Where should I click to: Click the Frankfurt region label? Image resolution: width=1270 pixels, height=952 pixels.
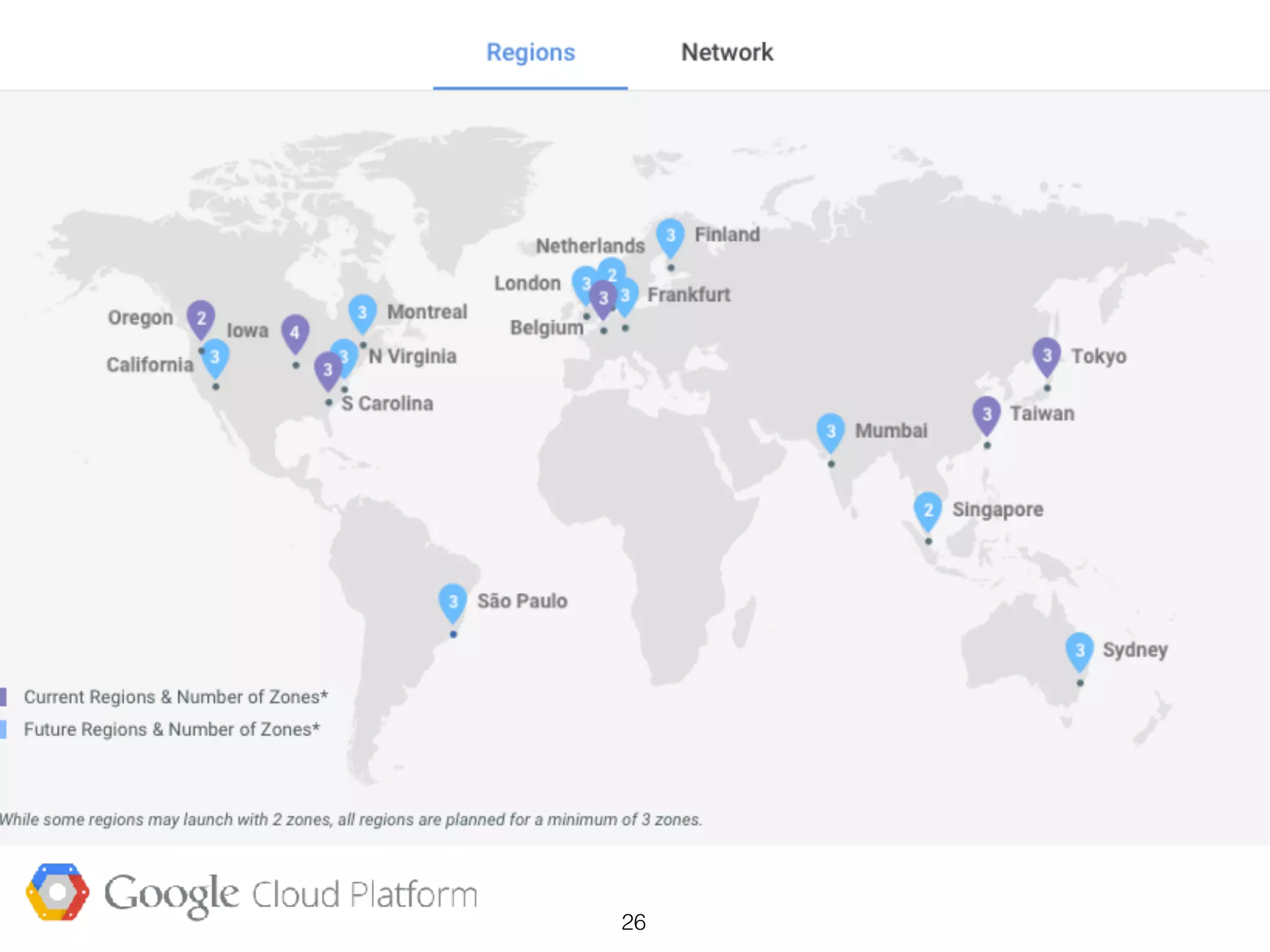point(688,295)
